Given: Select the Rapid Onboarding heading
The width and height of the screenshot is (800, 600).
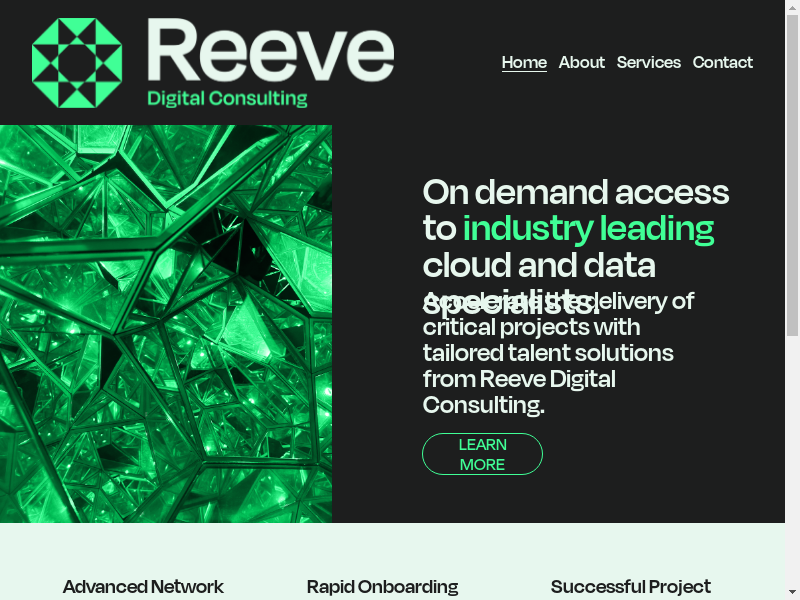Looking at the screenshot, I should click(382, 587).
